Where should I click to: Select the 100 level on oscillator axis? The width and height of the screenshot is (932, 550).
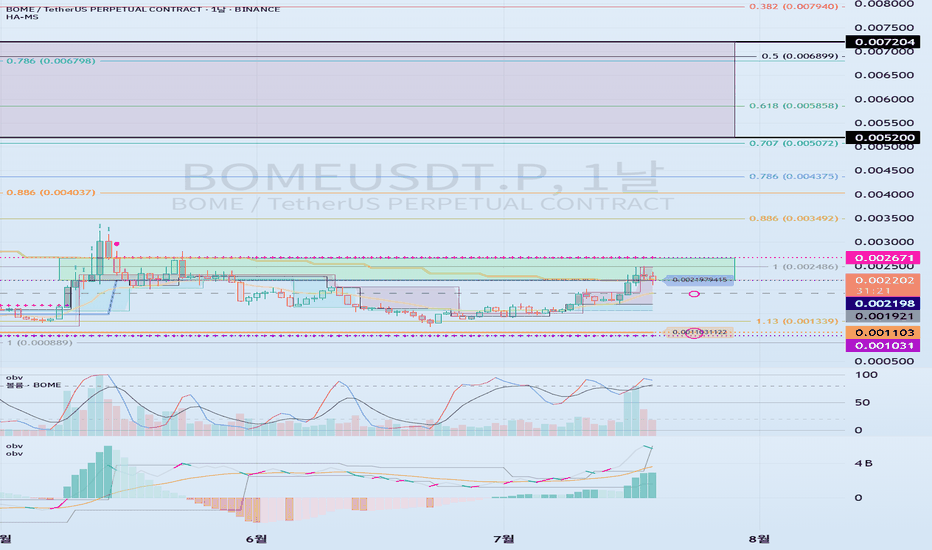pos(866,375)
